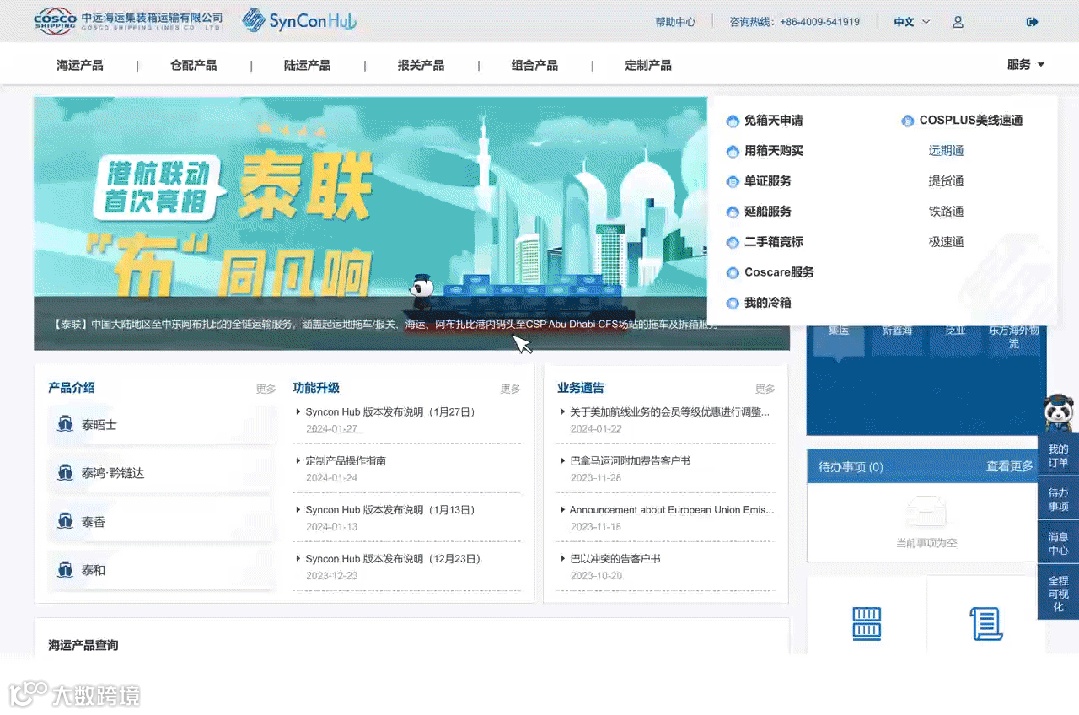Viewport: 1079px width, 715px height.
Task: Choose 铁路通 under COSPLUS
Action: click(946, 211)
